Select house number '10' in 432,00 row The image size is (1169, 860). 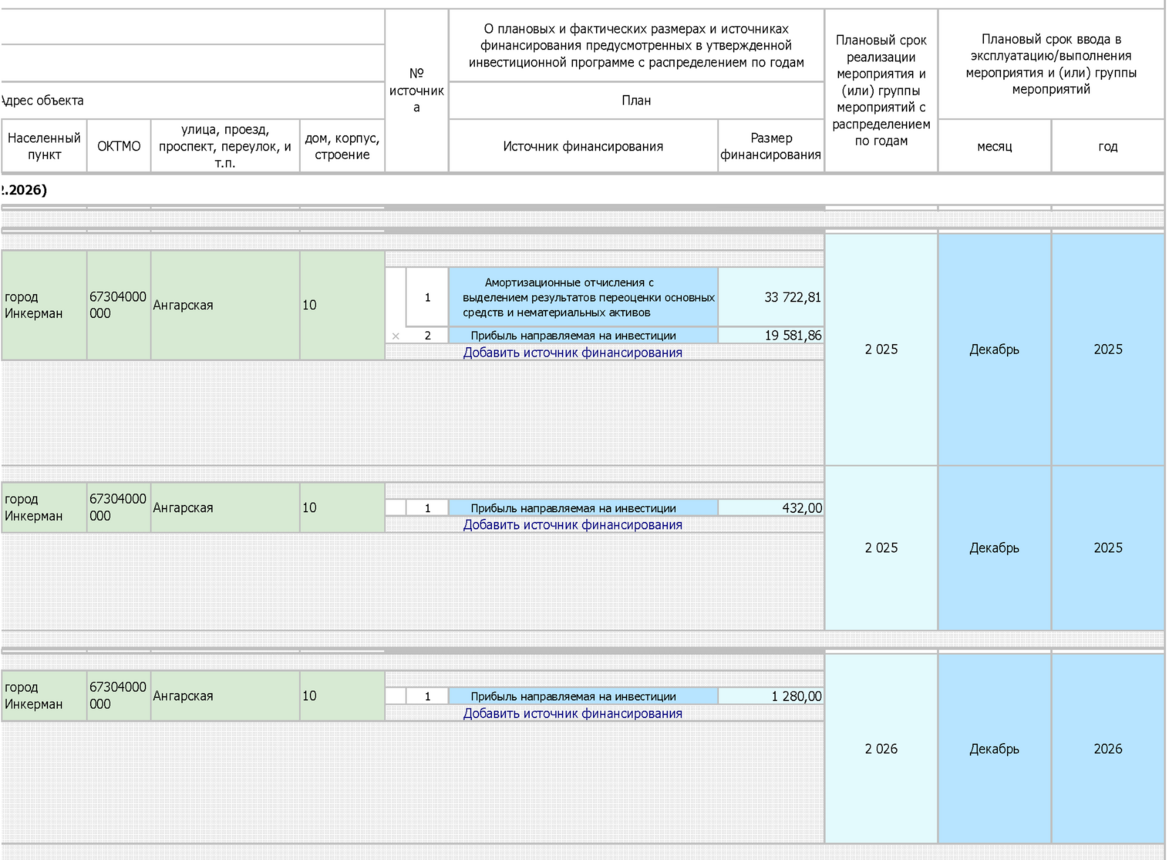[x=342, y=508]
